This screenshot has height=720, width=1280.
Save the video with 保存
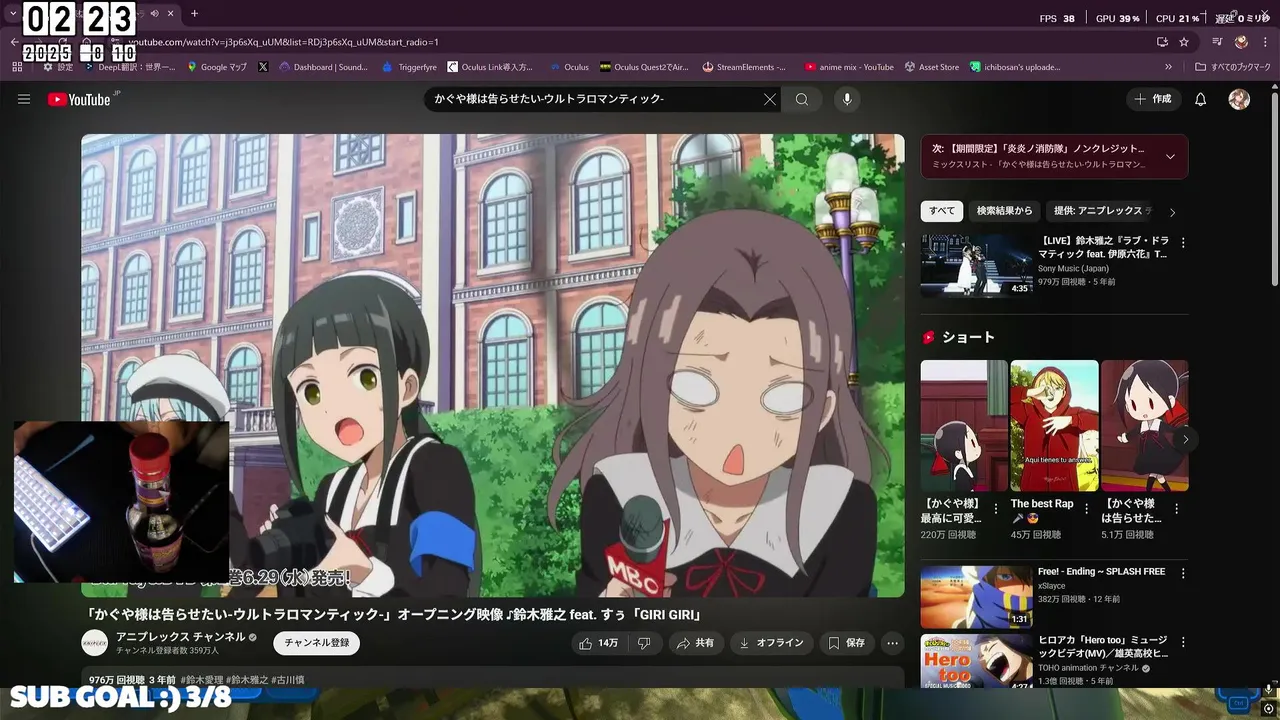pos(846,643)
